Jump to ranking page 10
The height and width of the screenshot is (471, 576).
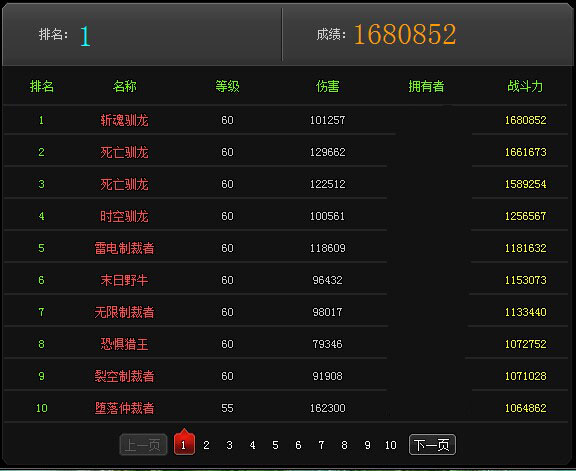click(390, 445)
